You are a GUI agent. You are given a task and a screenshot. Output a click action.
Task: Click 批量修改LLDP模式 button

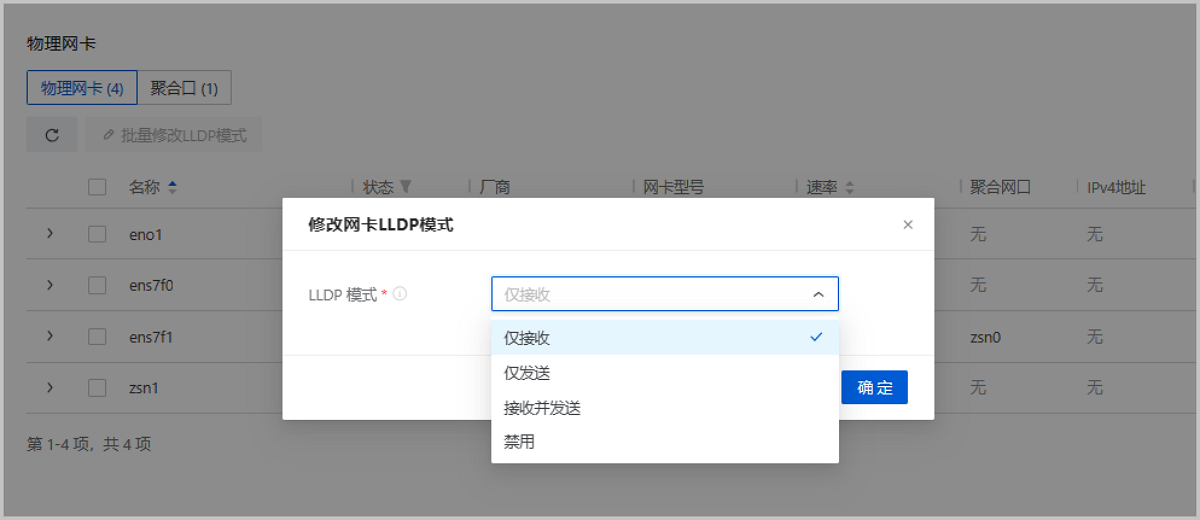click(x=174, y=135)
